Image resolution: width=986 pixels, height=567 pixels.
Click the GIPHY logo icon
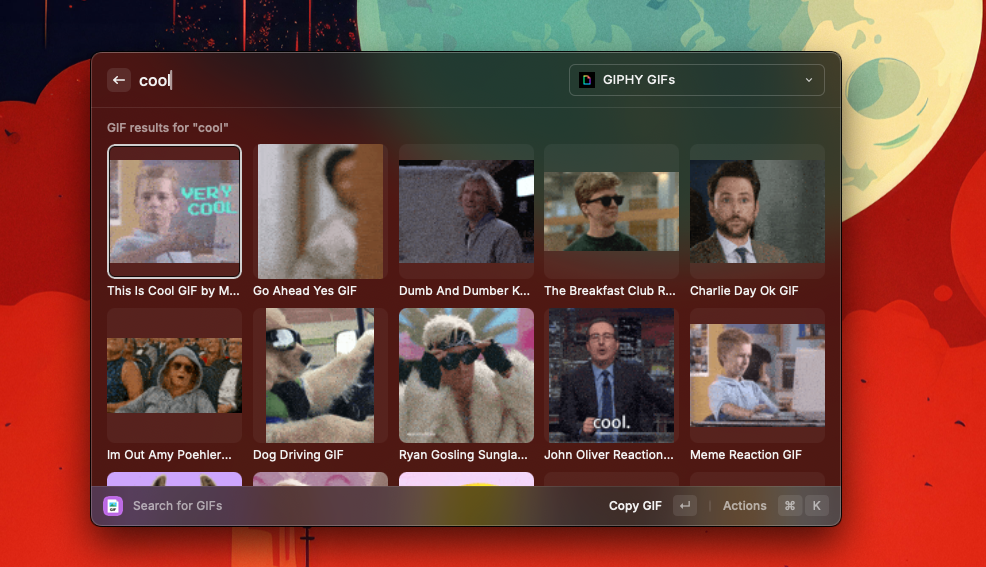point(587,80)
